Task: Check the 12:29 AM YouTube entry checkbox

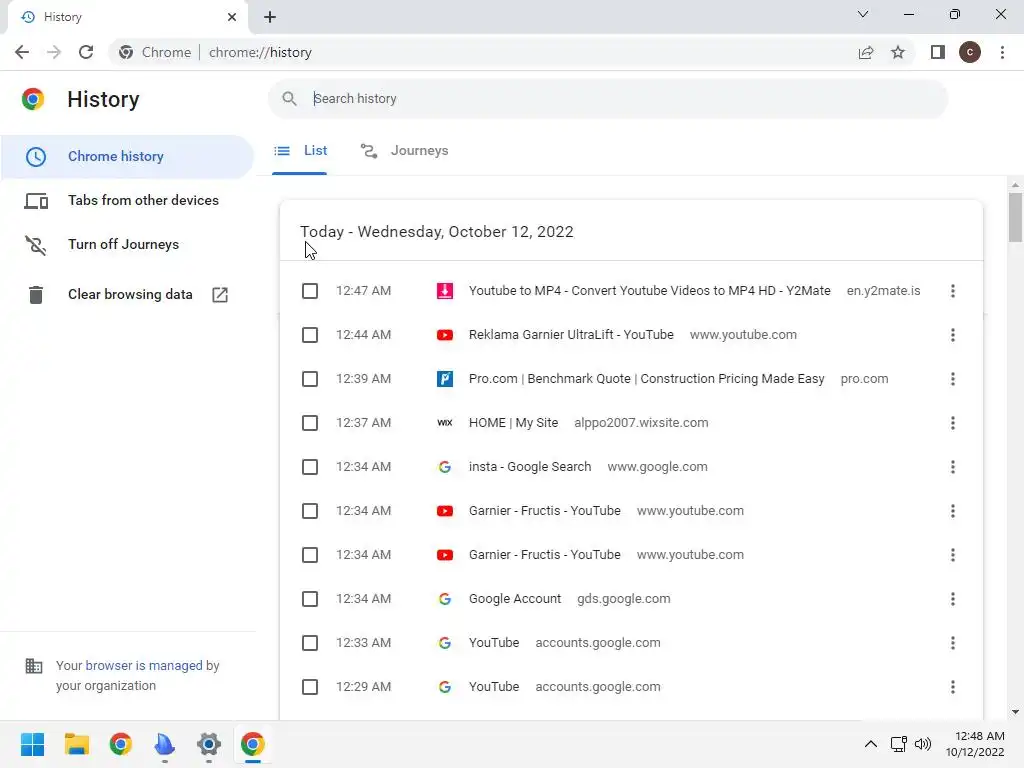Action: (x=310, y=687)
